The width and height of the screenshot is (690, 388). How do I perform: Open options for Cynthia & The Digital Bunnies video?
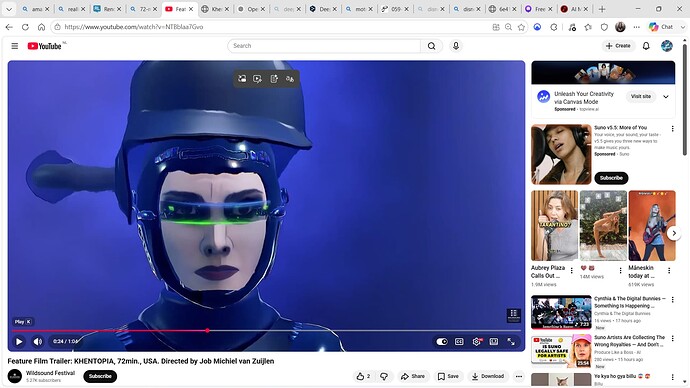(x=672, y=300)
